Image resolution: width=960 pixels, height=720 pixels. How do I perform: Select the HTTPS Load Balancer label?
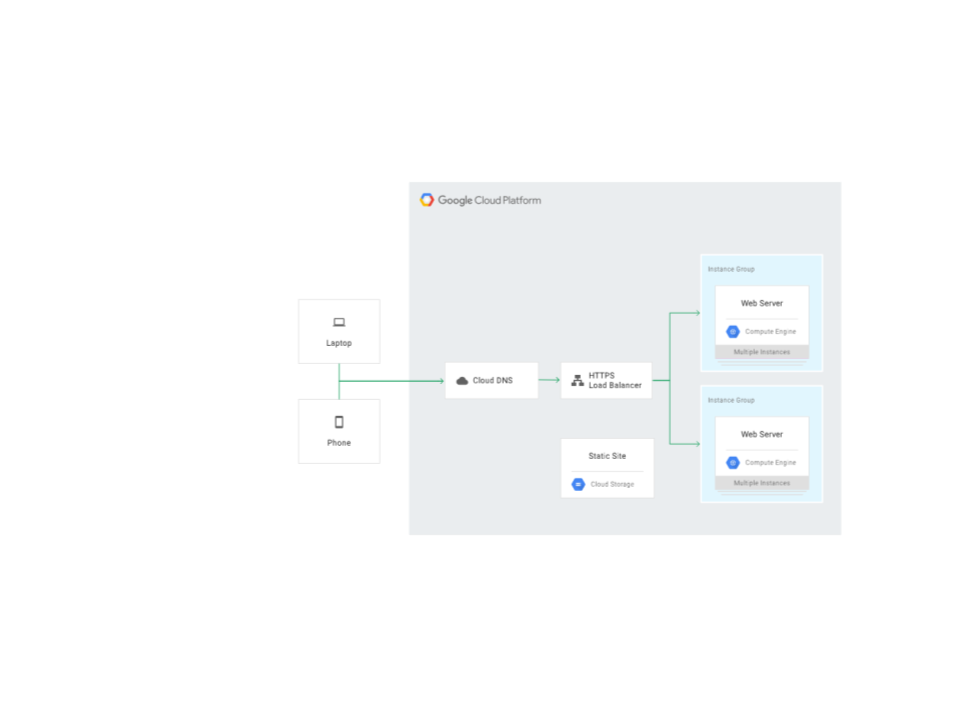615,380
